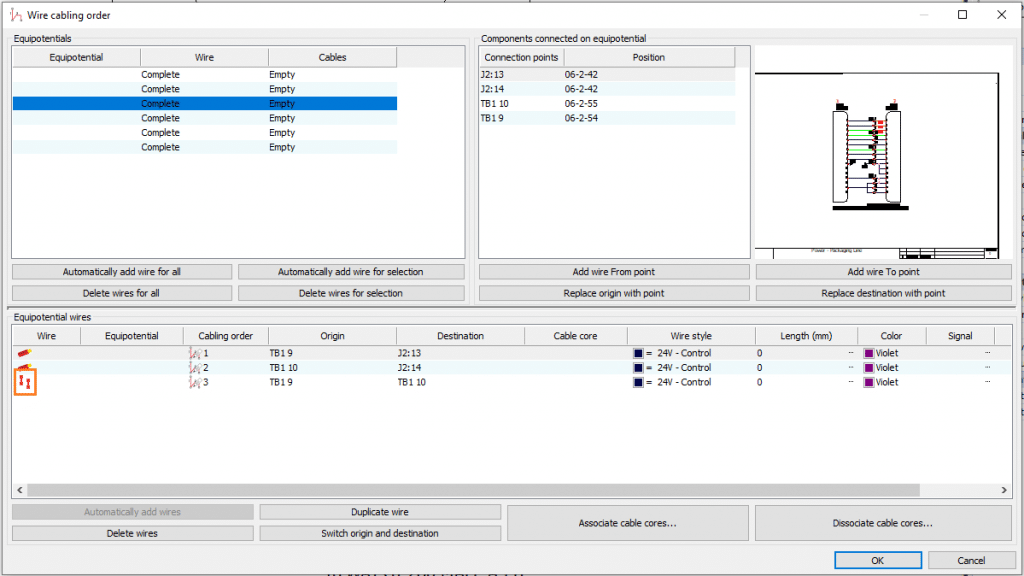This screenshot has height=576, width=1024.
Task: Click the highlighted wire icon in third row
Action: click(26, 382)
